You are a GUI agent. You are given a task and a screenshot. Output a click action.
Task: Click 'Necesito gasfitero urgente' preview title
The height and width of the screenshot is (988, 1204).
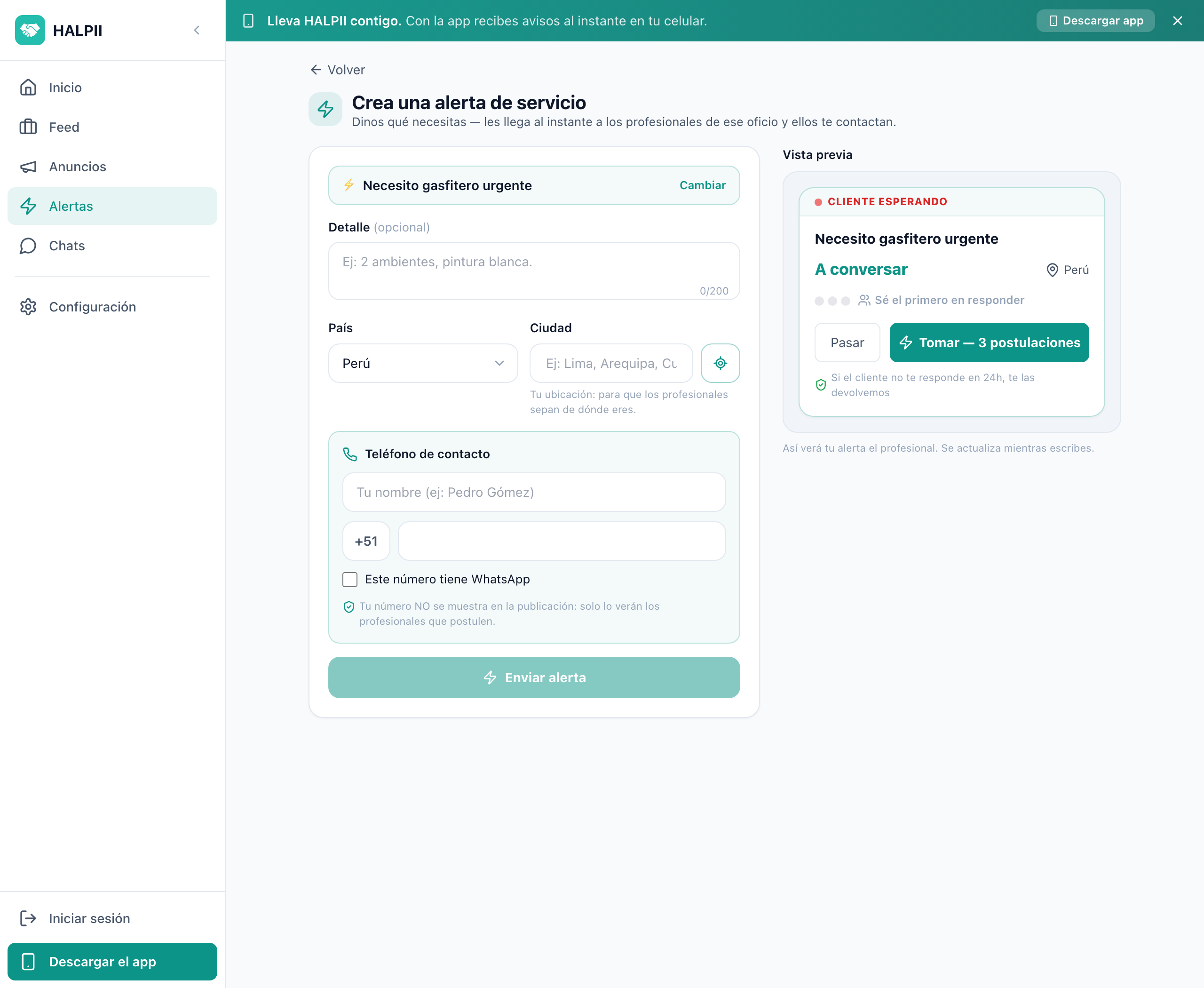click(906, 239)
